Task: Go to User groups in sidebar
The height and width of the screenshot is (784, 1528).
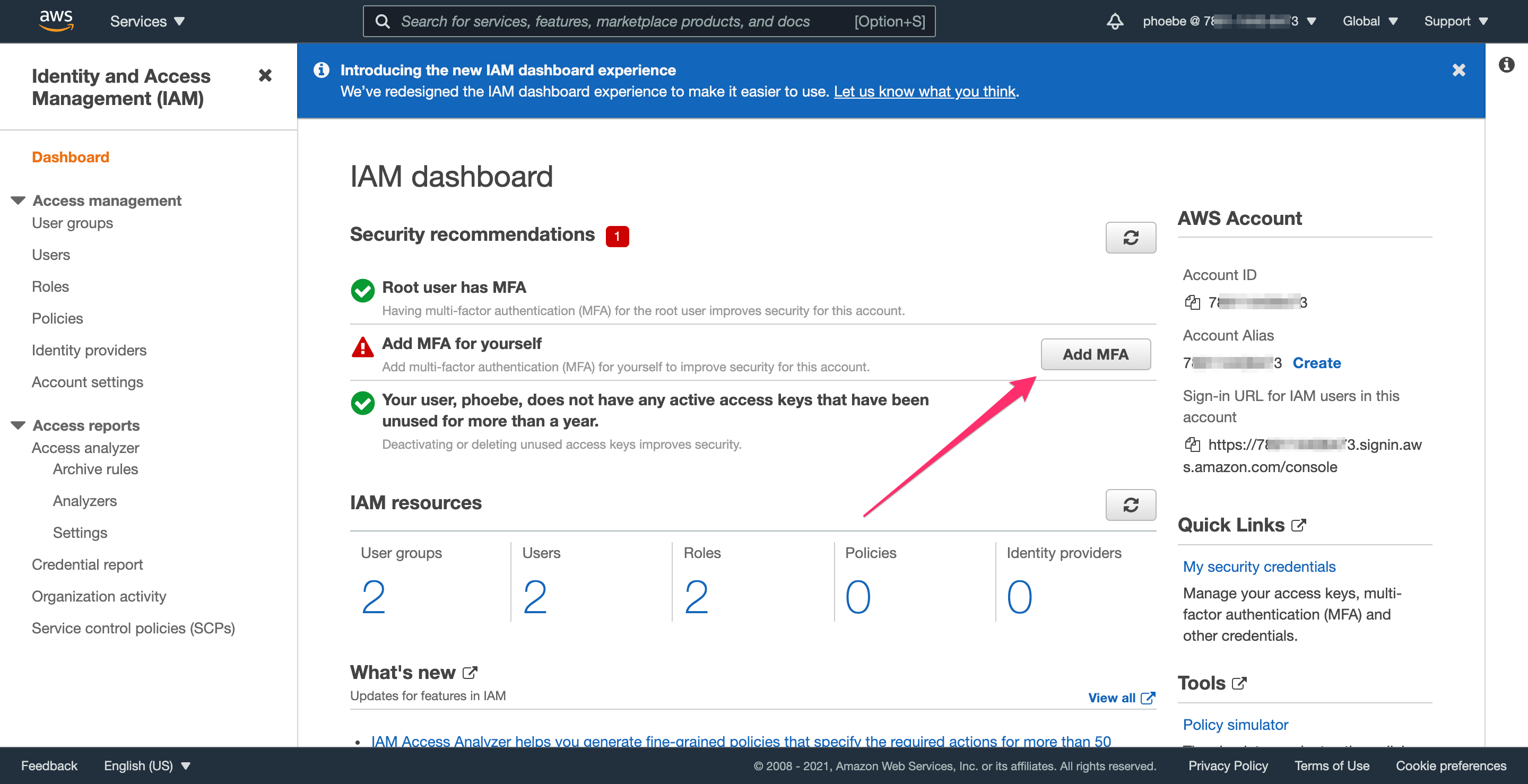Action: [x=72, y=223]
